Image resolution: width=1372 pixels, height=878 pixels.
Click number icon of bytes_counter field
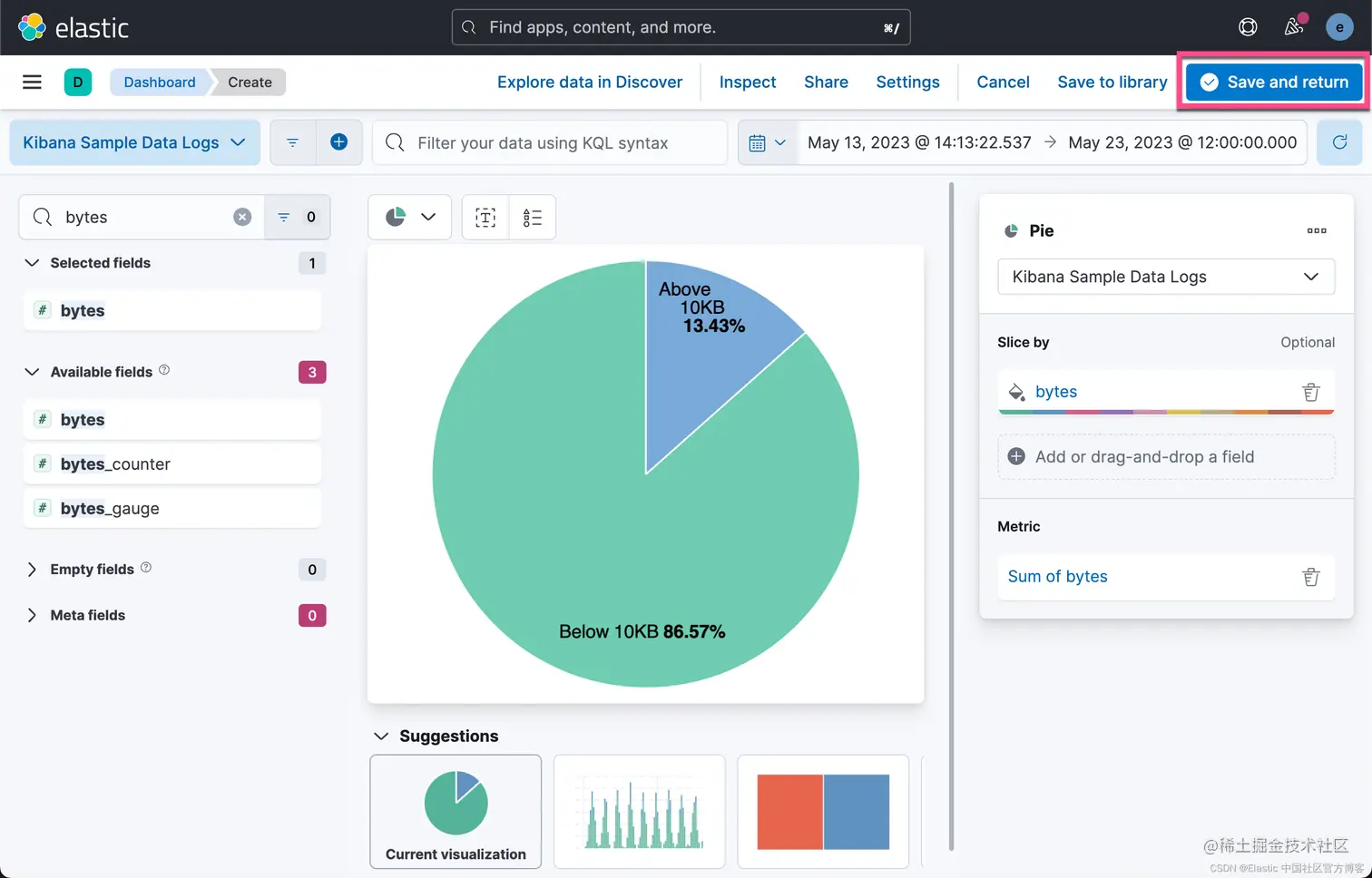point(42,463)
